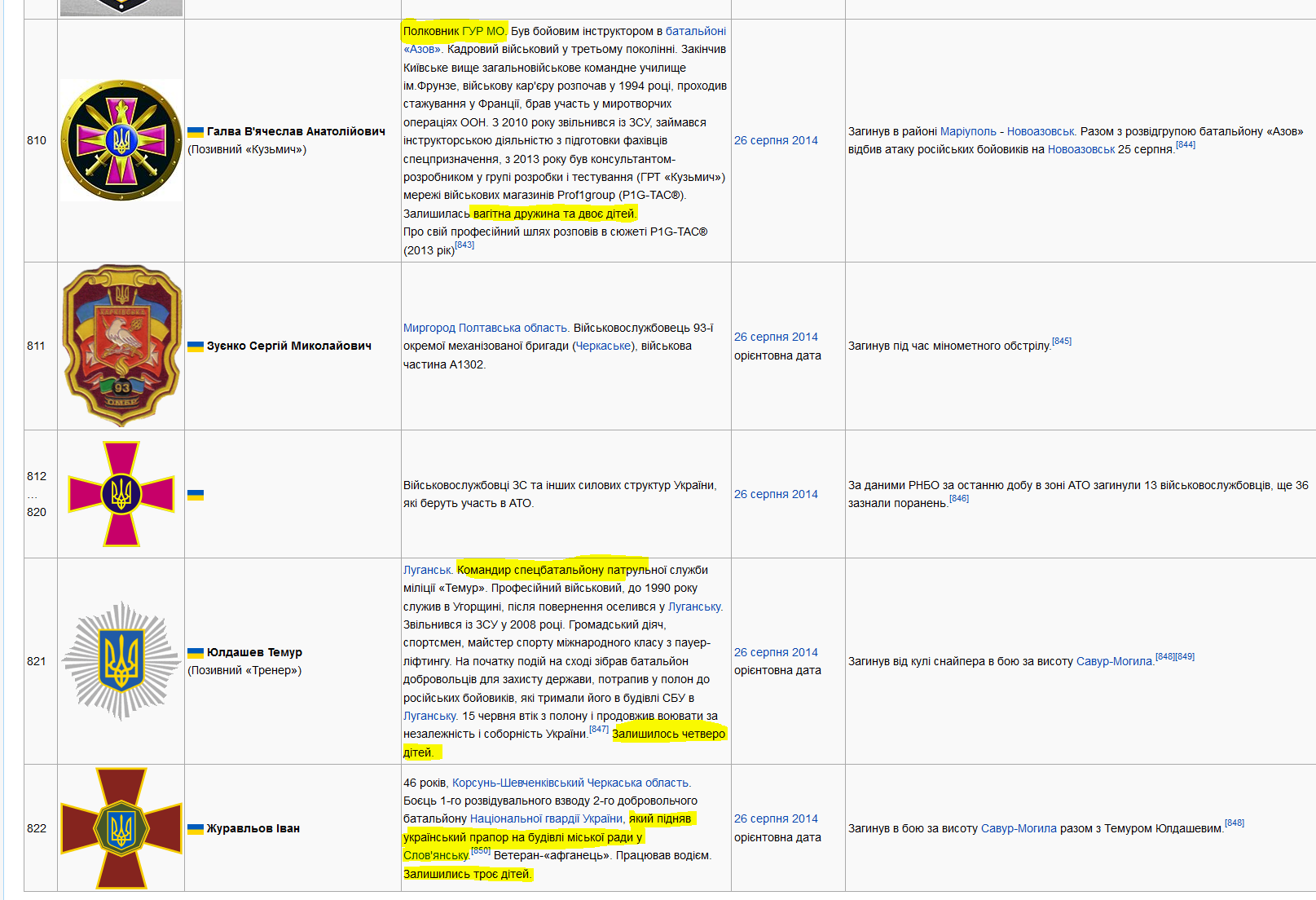The image size is (1316, 900).
Task: Open the 26 серпня 2014 date in Зуєнко row
Action: 776,337
